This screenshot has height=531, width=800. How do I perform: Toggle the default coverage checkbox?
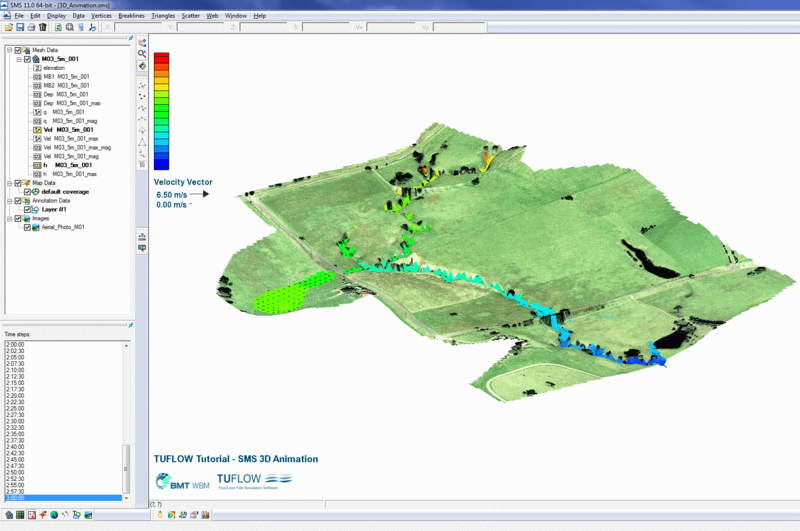pos(28,192)
